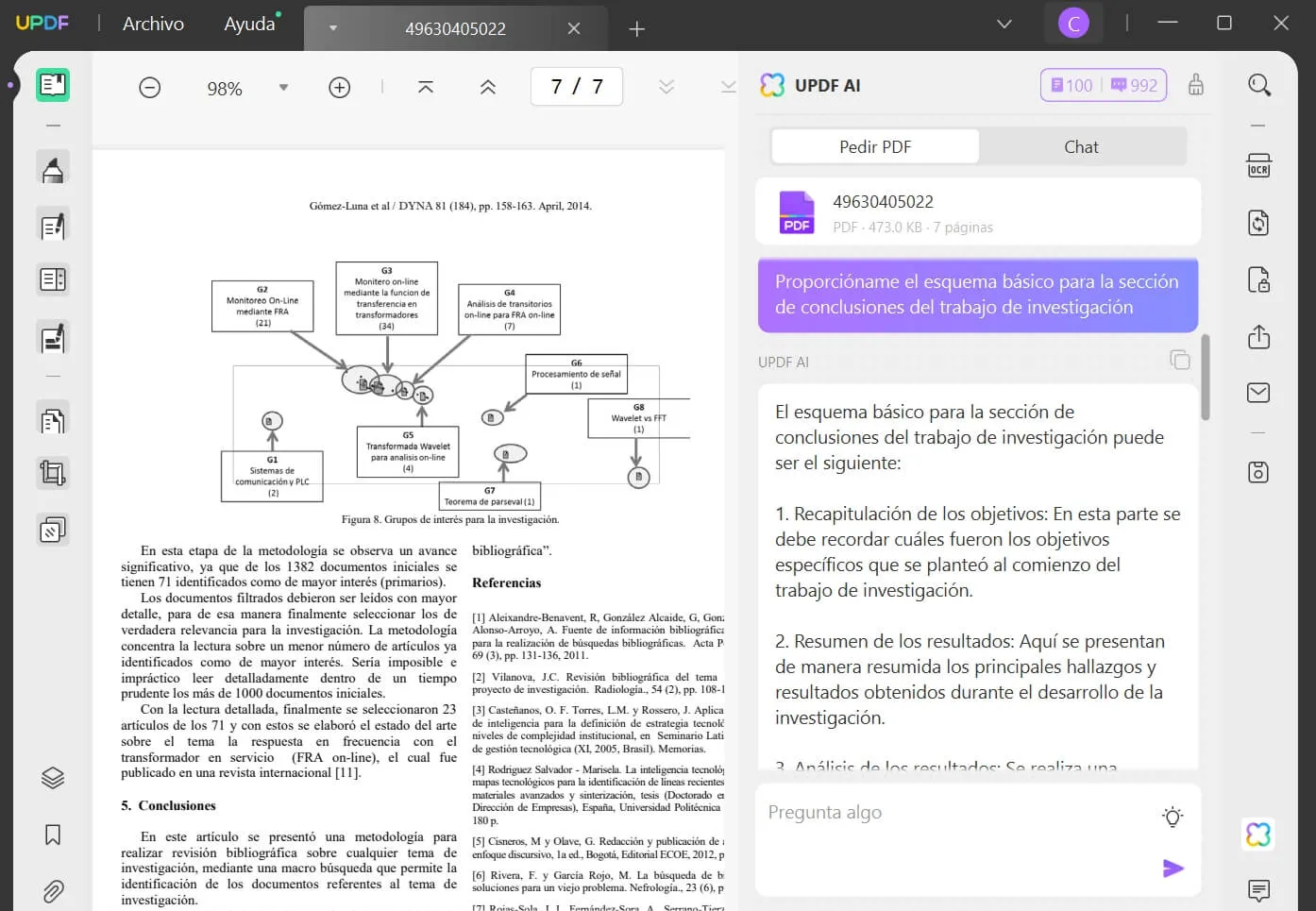Clear the AI chat history
This screenshot has width=1316, height=911.
tap(1196, 85)
